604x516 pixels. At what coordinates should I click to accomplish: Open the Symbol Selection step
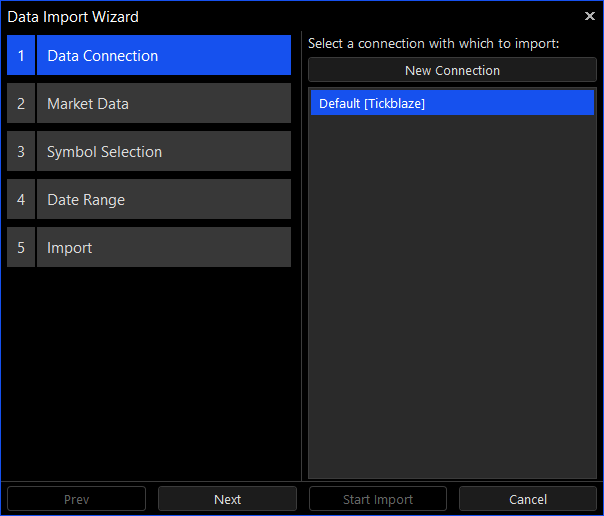[x=163, y=152]
